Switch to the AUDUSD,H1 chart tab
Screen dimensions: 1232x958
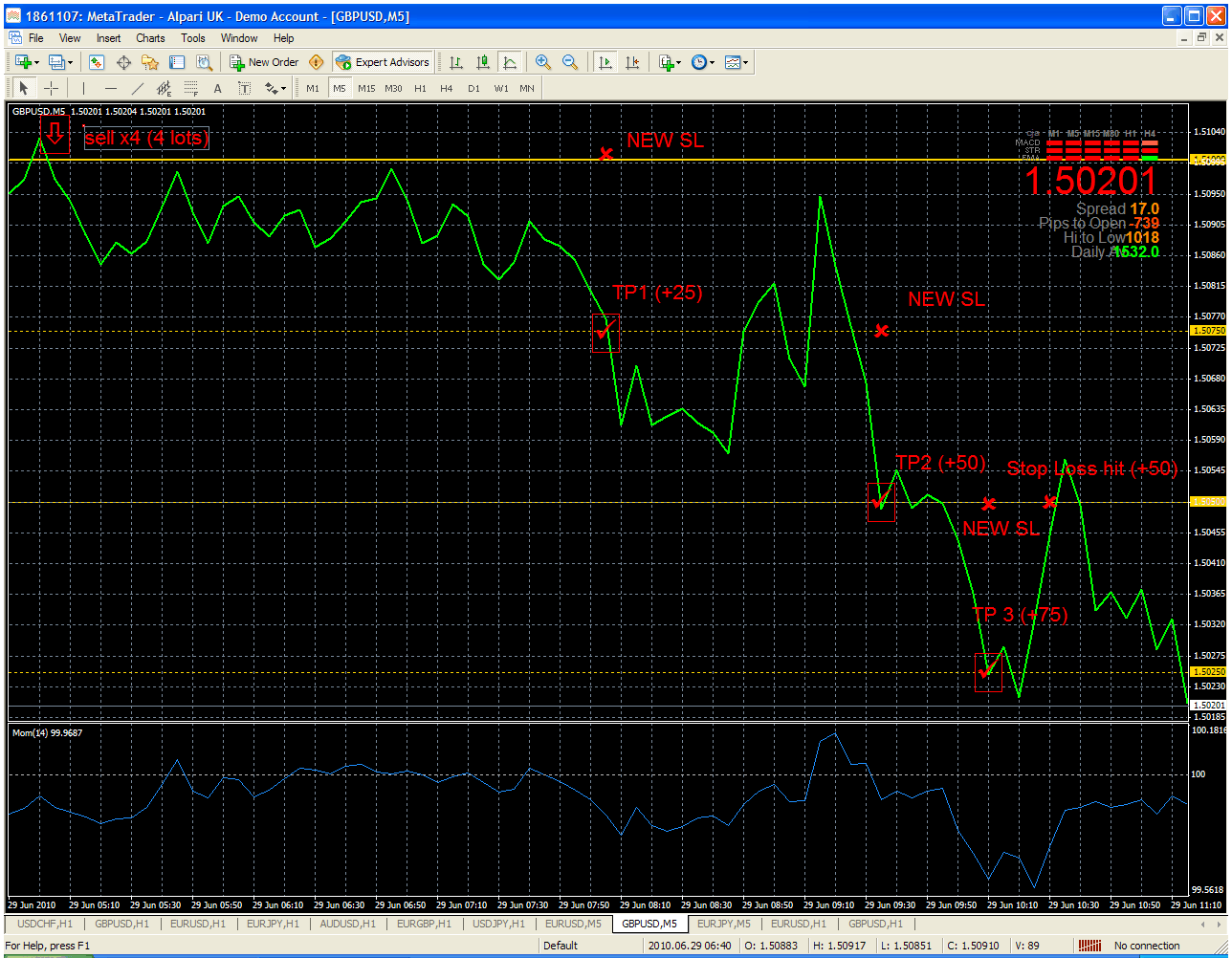(348, 924)
